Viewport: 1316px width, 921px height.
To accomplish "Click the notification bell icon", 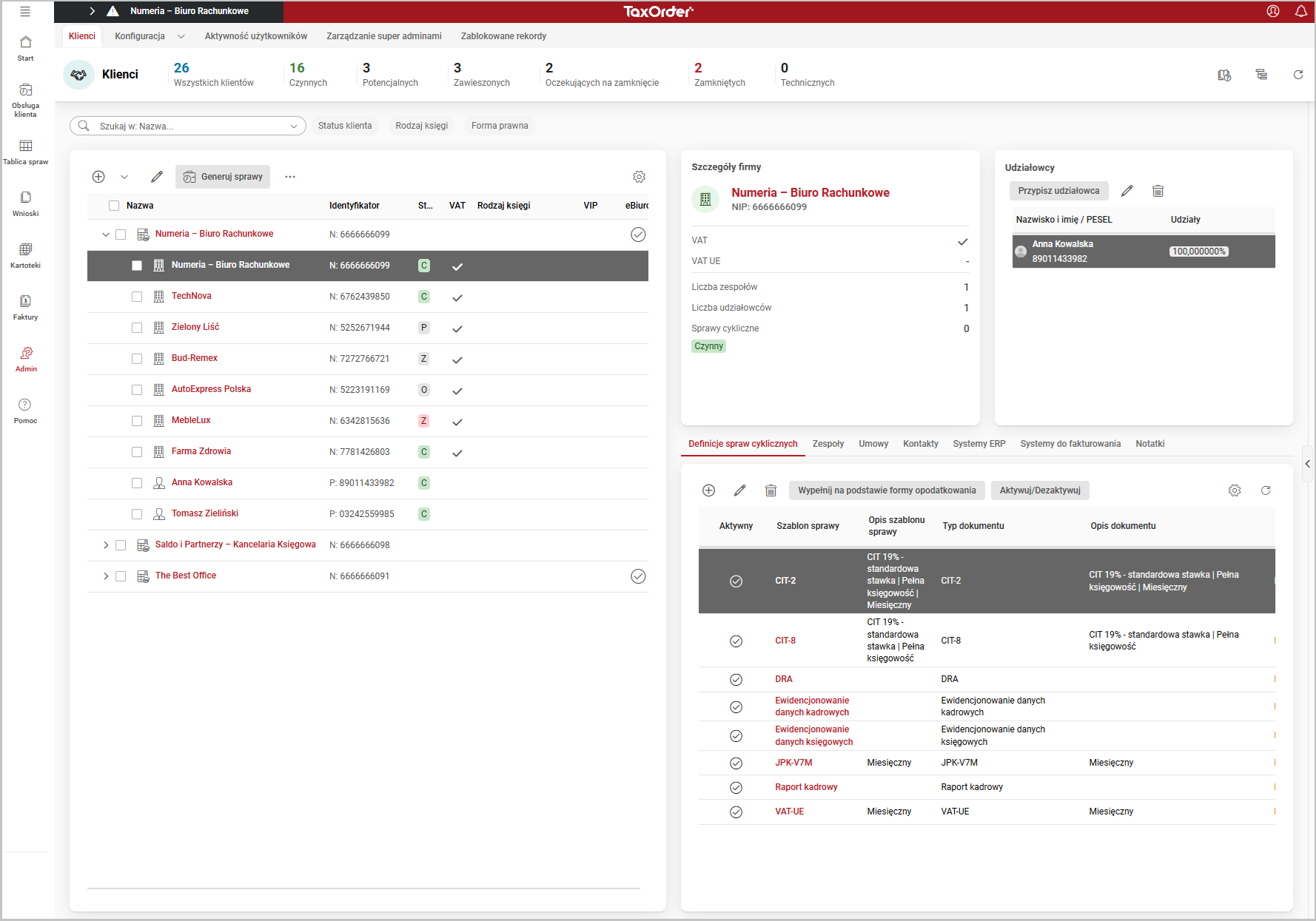I will (x=1300, y=11).
